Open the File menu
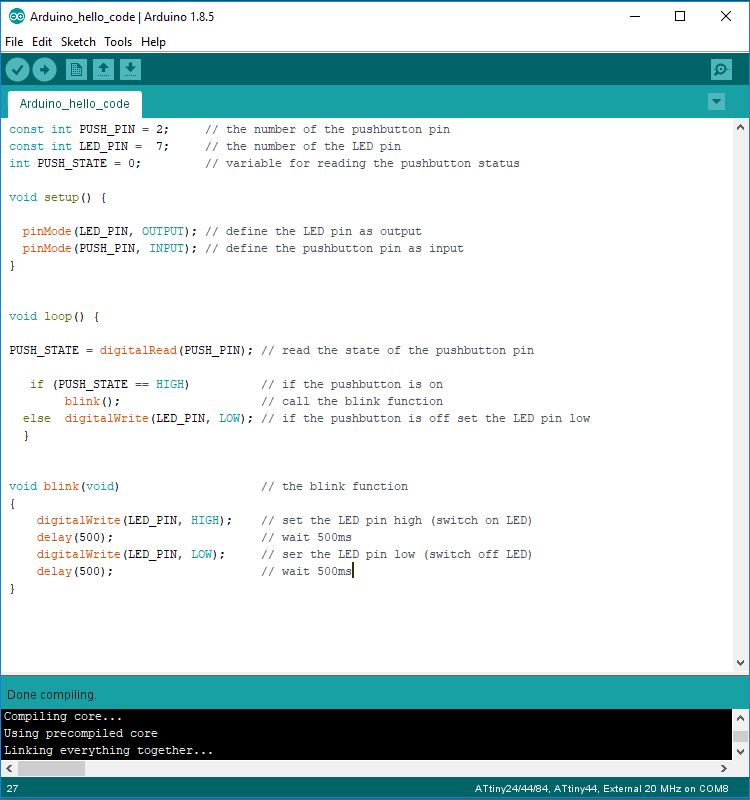Viewport: 750px width, 800px height. coord(14,42)
